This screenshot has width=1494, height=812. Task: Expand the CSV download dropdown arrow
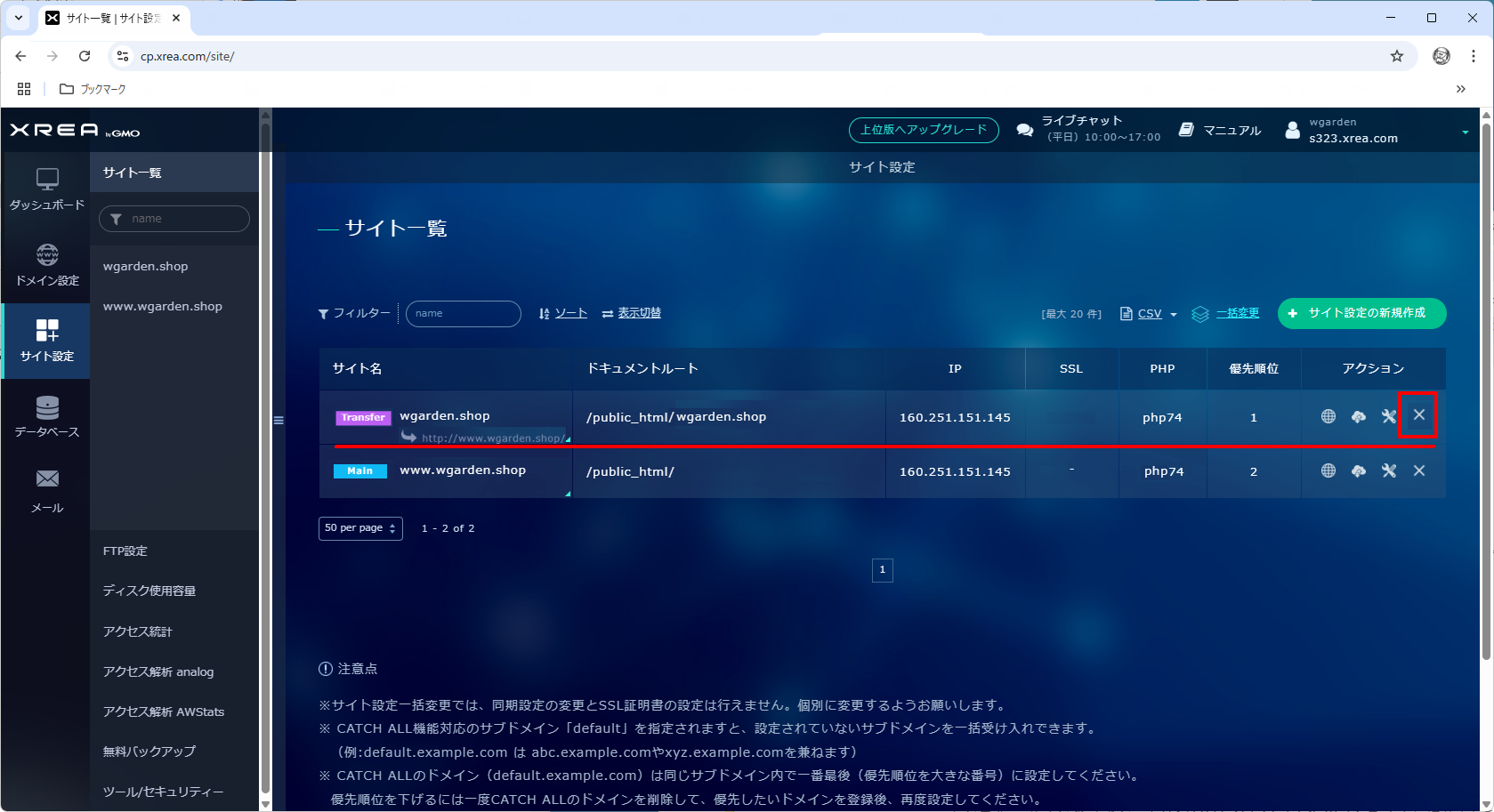pos(1174,314)
